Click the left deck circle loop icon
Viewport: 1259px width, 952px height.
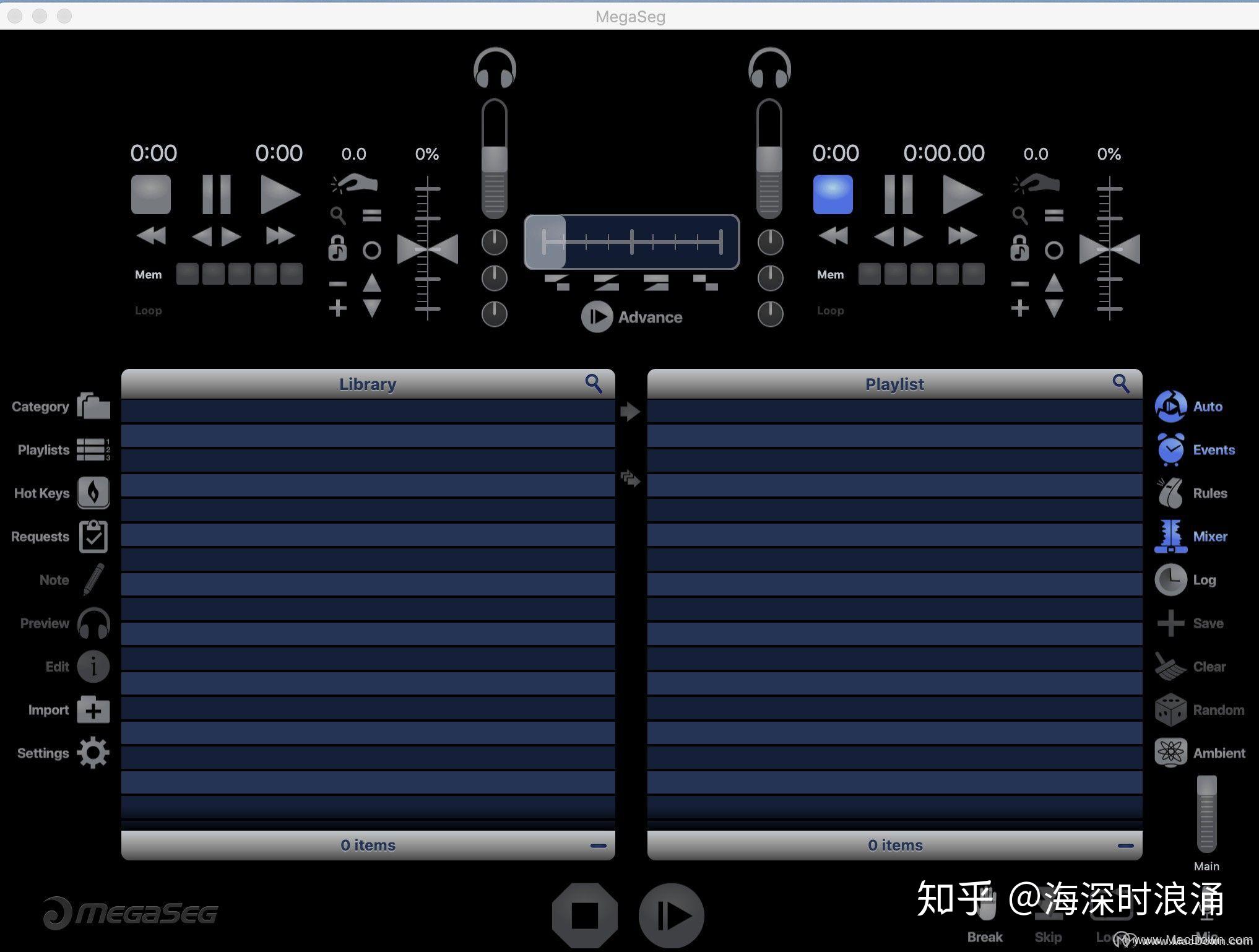click(x=372, y=251)
